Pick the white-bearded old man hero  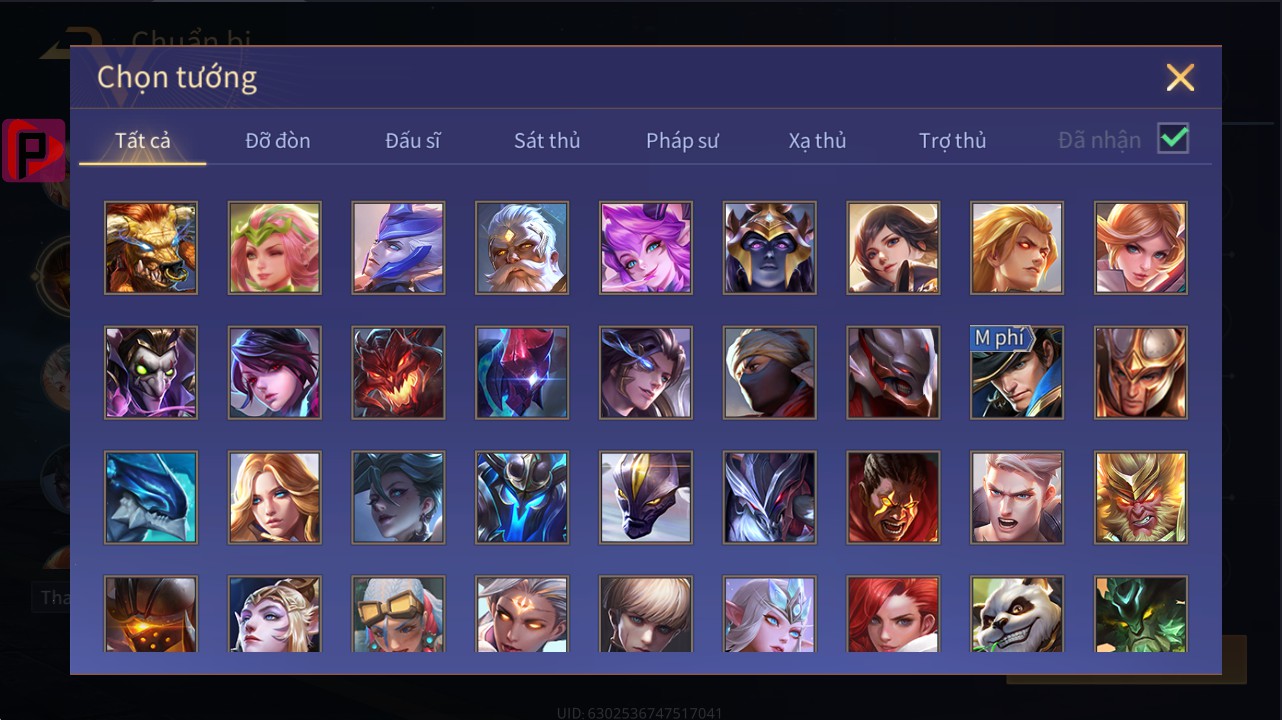tap(522, 248)
